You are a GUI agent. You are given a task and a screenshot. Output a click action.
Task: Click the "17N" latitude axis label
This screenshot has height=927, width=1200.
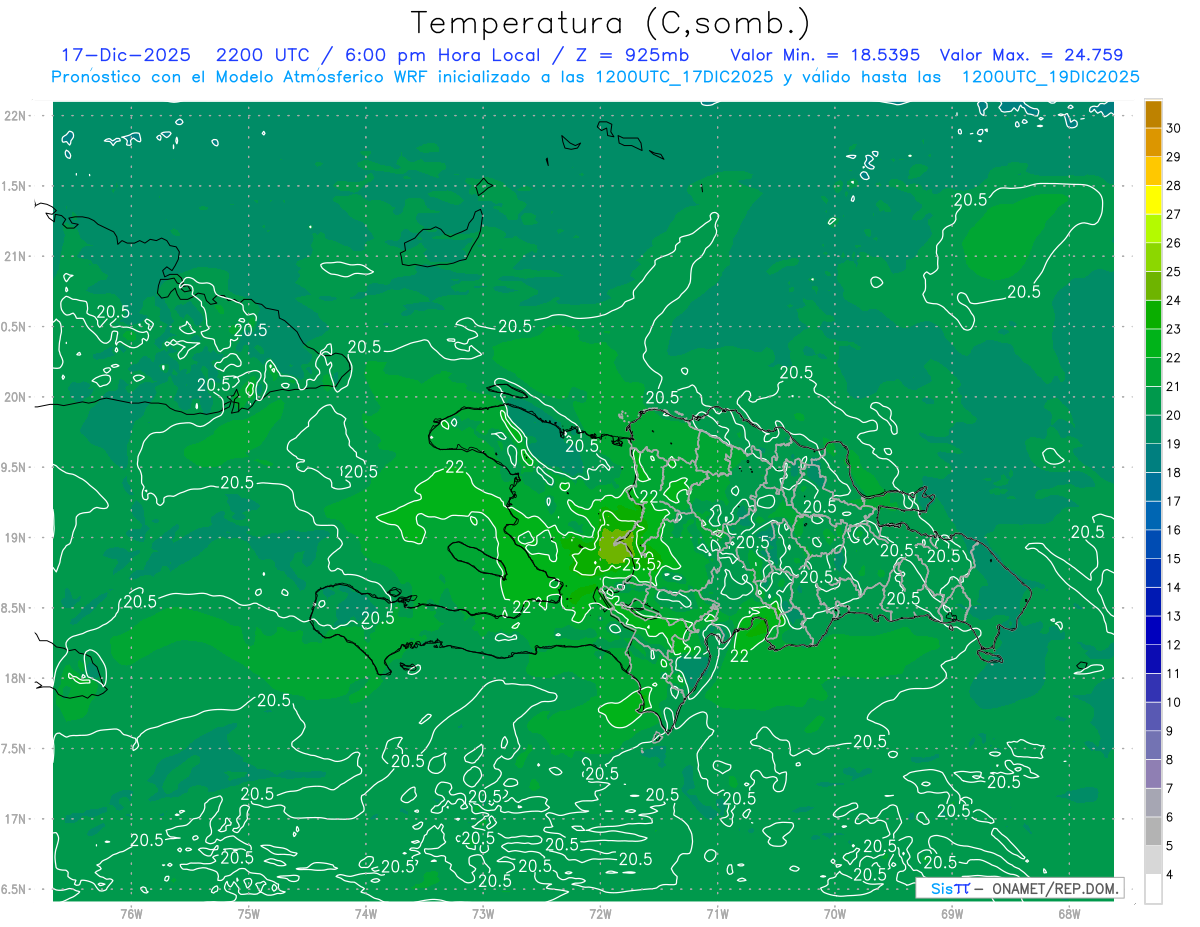coord(17,819)
